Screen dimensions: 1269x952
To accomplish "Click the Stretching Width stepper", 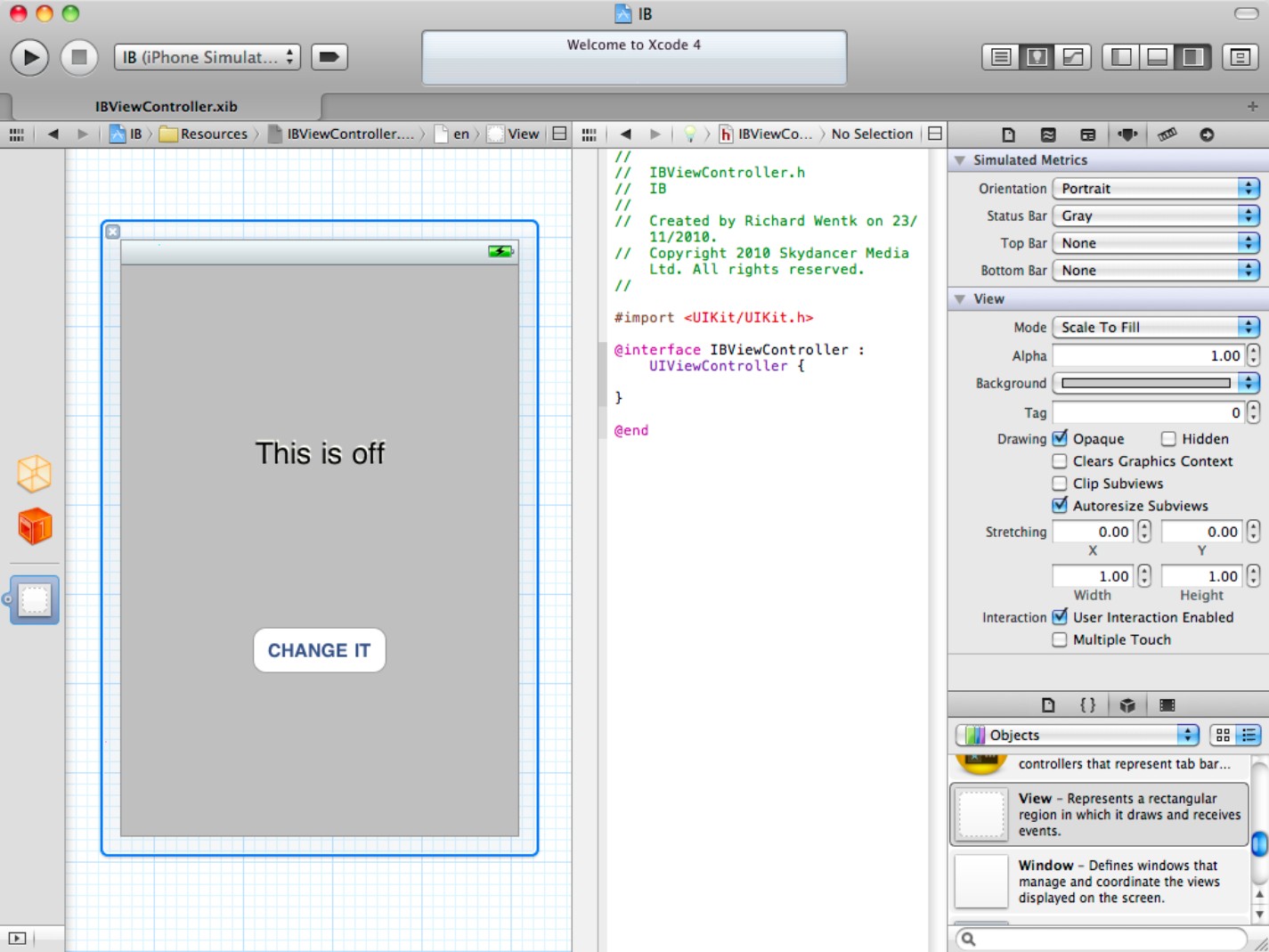I will tap(1144, 576).
